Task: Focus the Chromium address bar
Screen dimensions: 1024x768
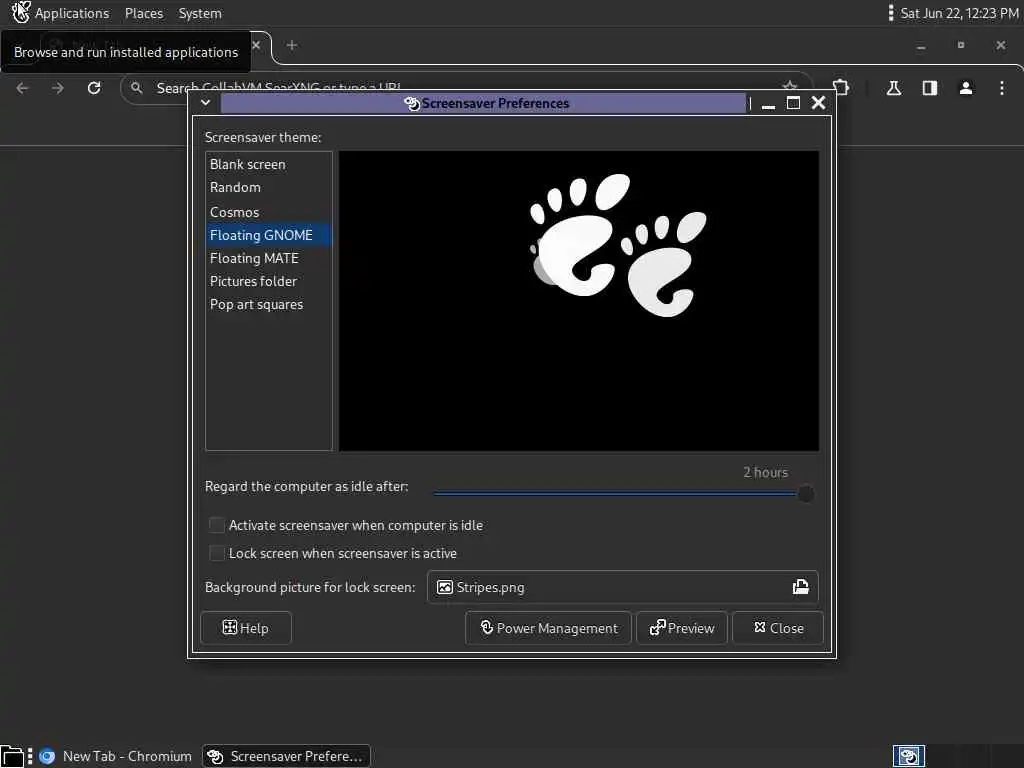Action: [x=465, y=88]
